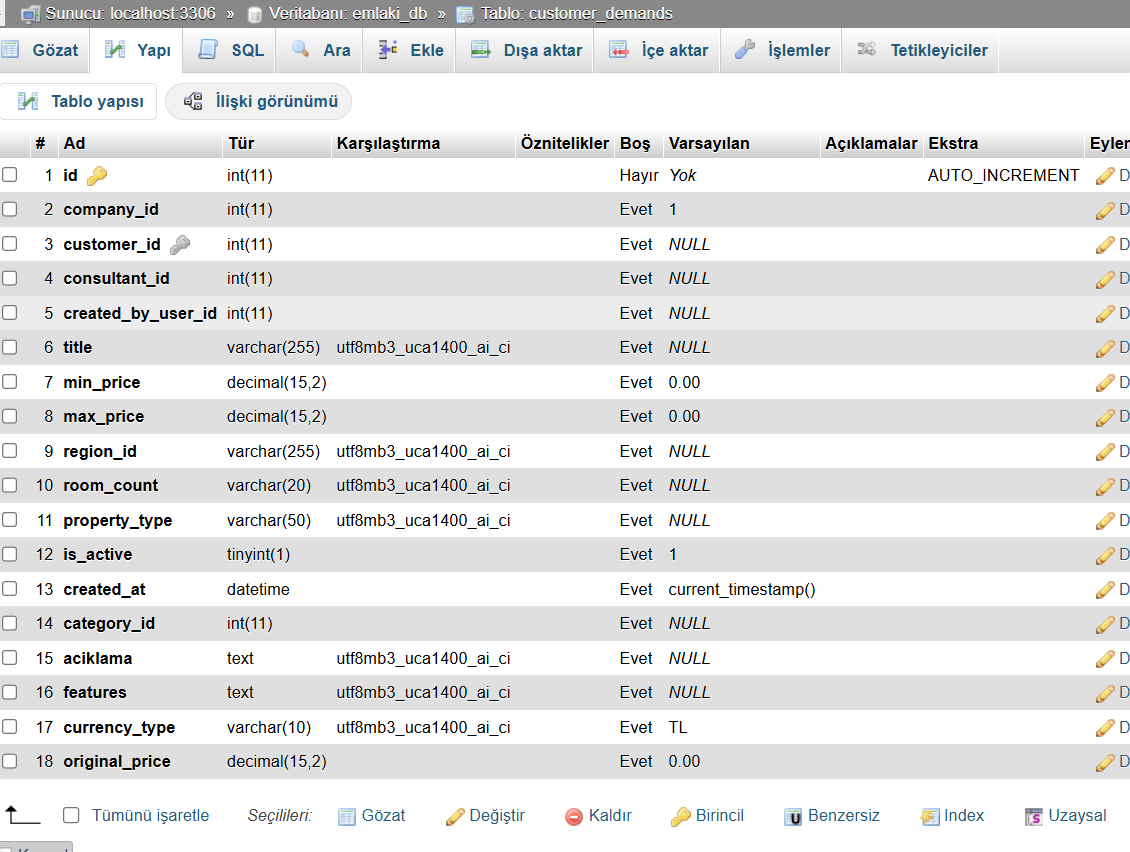Open the Dışa aktar tab

point(526,50)
